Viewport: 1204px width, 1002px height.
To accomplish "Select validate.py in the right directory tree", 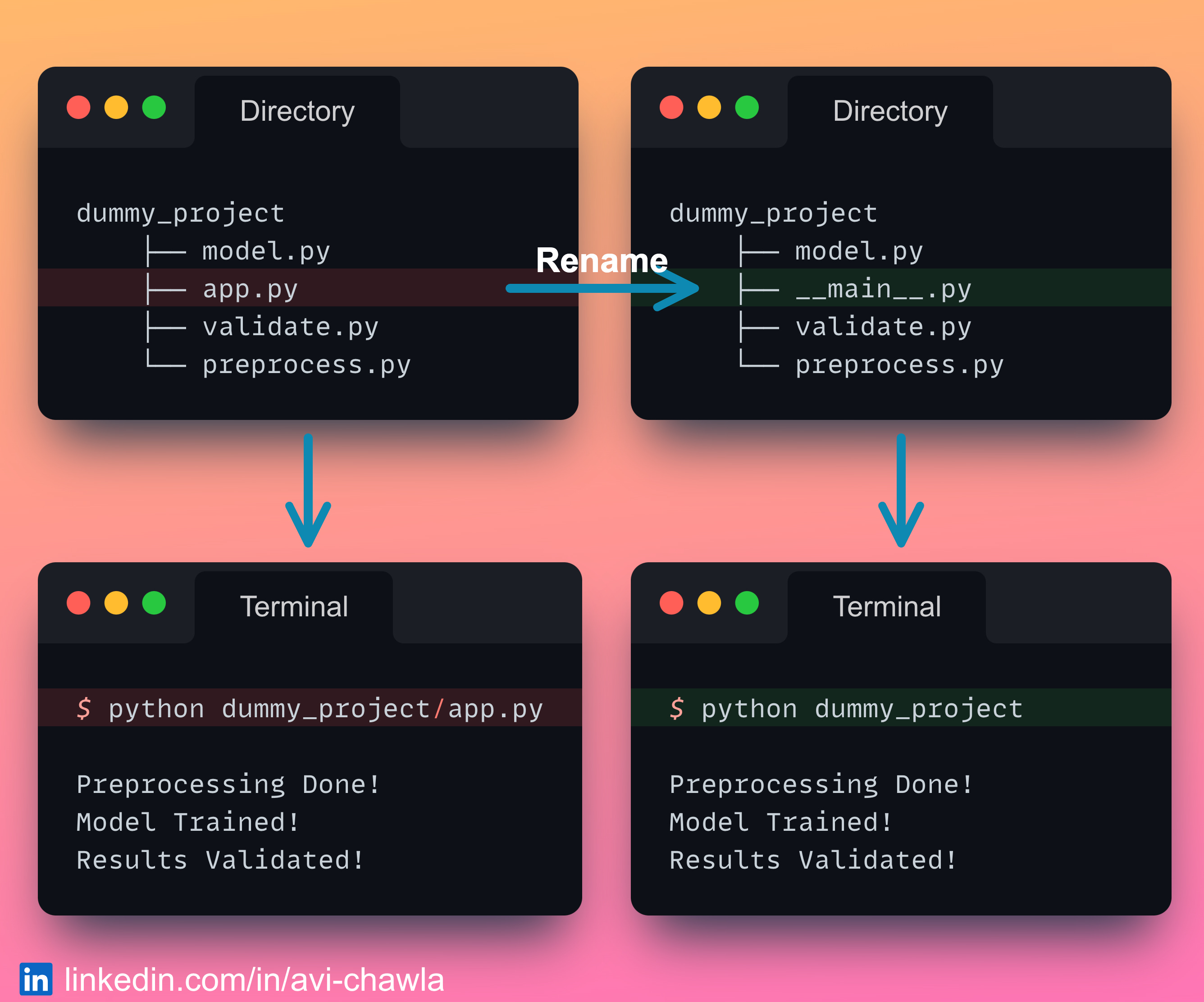I will [x=883, y=327].
